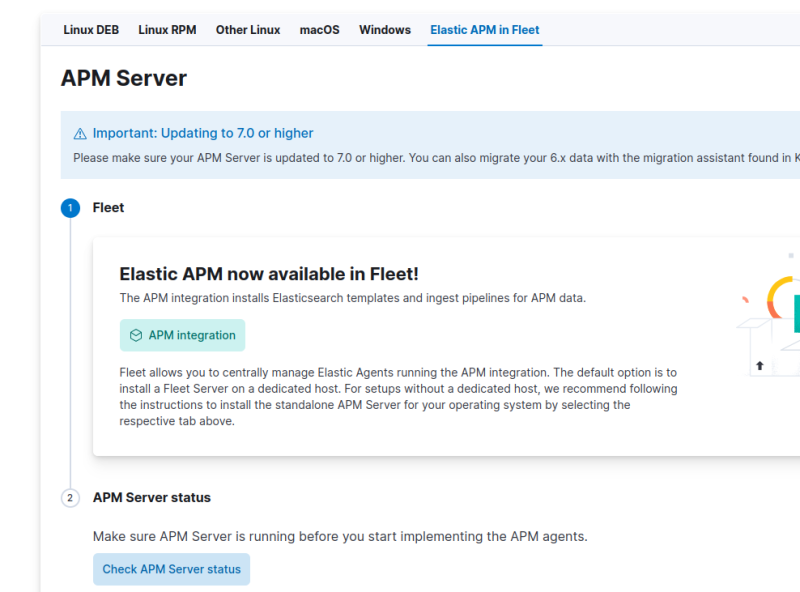Click the warning triangle icon in the callout
Viewport: 800px width, 592px height.
[80, 134]
